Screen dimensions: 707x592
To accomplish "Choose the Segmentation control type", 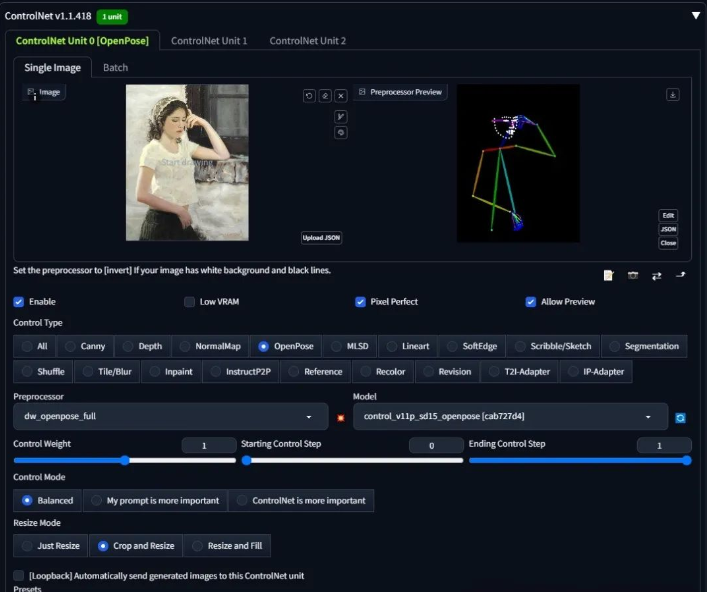I will pos(644,346).
